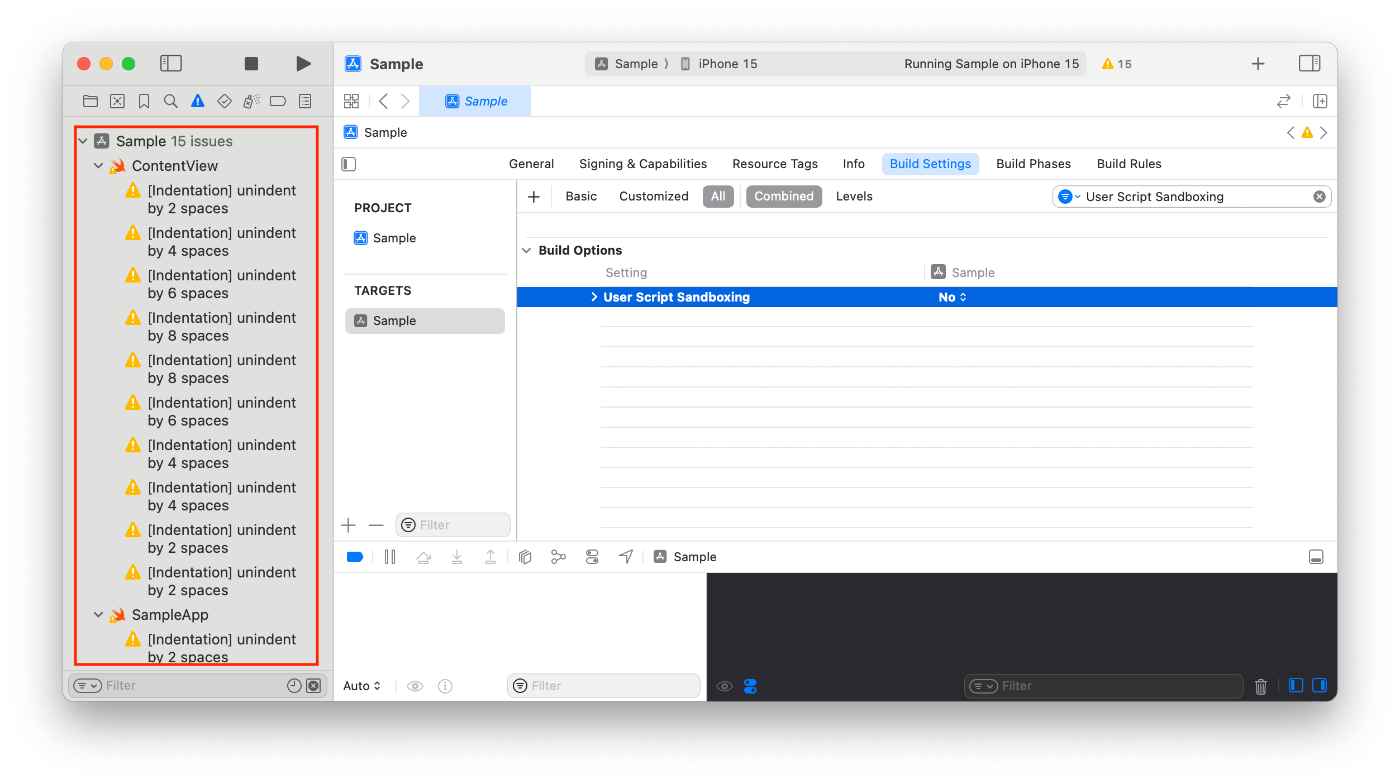
Task: Go back in editor history
Action: (383, 101)
